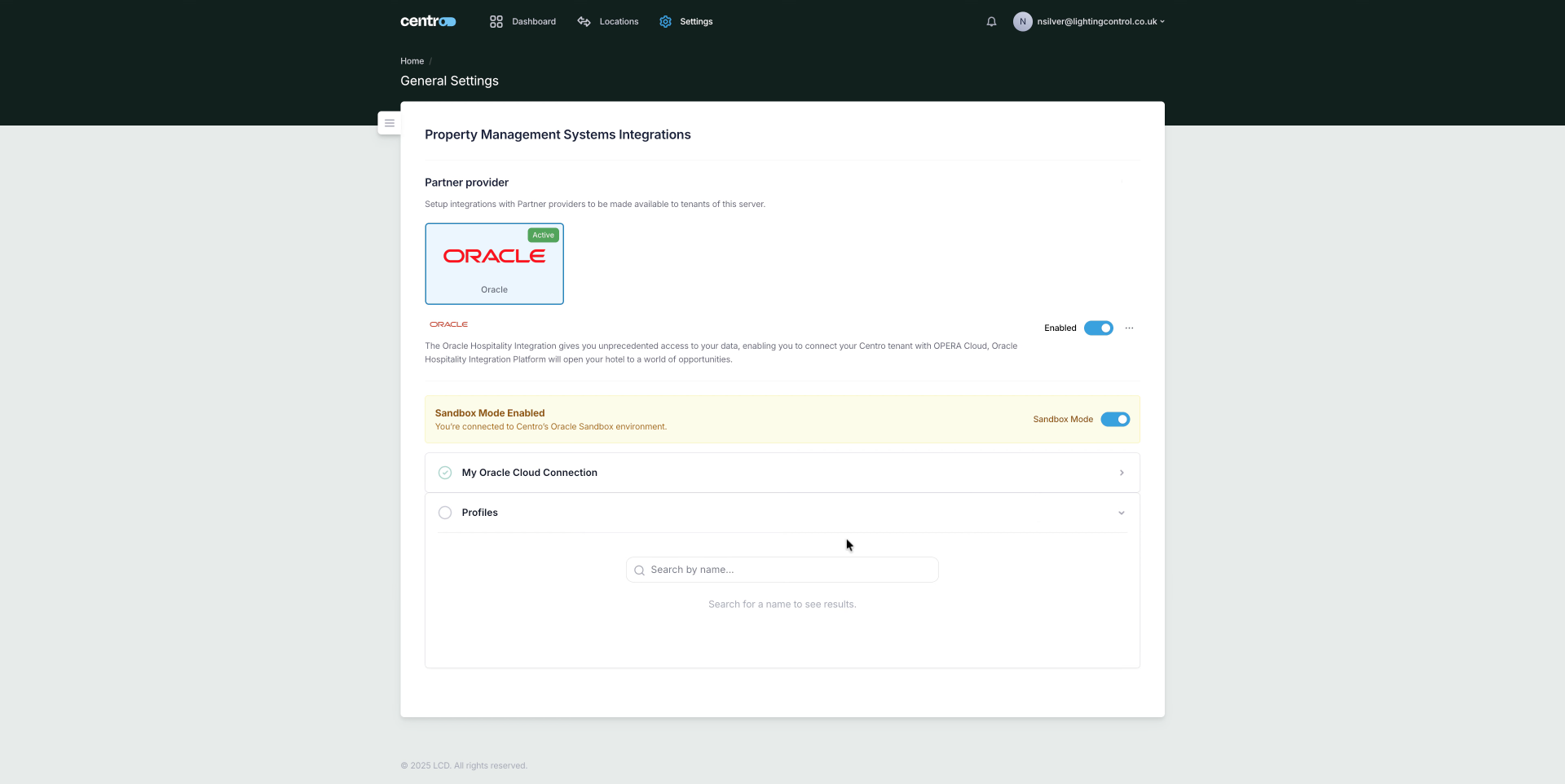The image size is (1565, 784).
Task: Expand the Profiles section chevron
Action: point(1122,513)
